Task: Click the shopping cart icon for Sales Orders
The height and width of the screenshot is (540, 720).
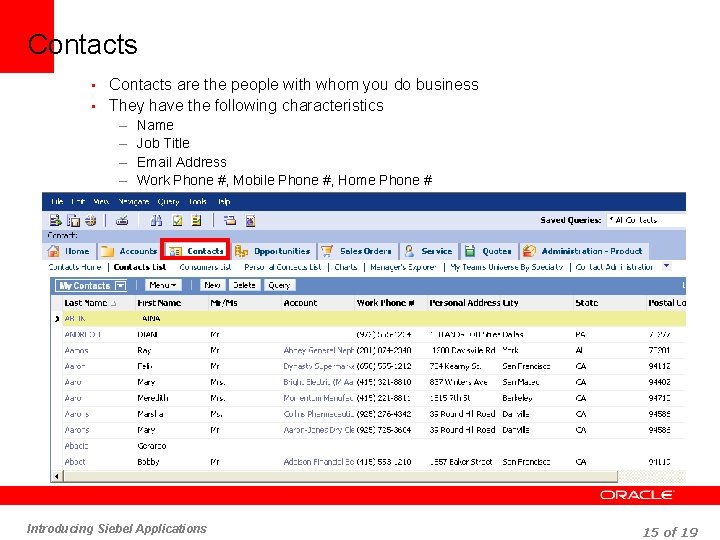Action: tap(327, 251)
